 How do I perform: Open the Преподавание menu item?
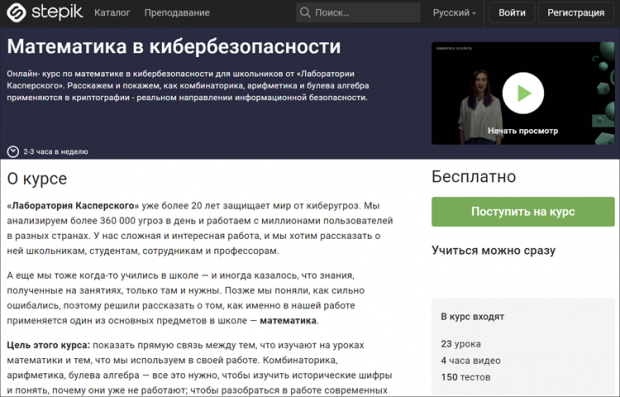coord(177,13)
